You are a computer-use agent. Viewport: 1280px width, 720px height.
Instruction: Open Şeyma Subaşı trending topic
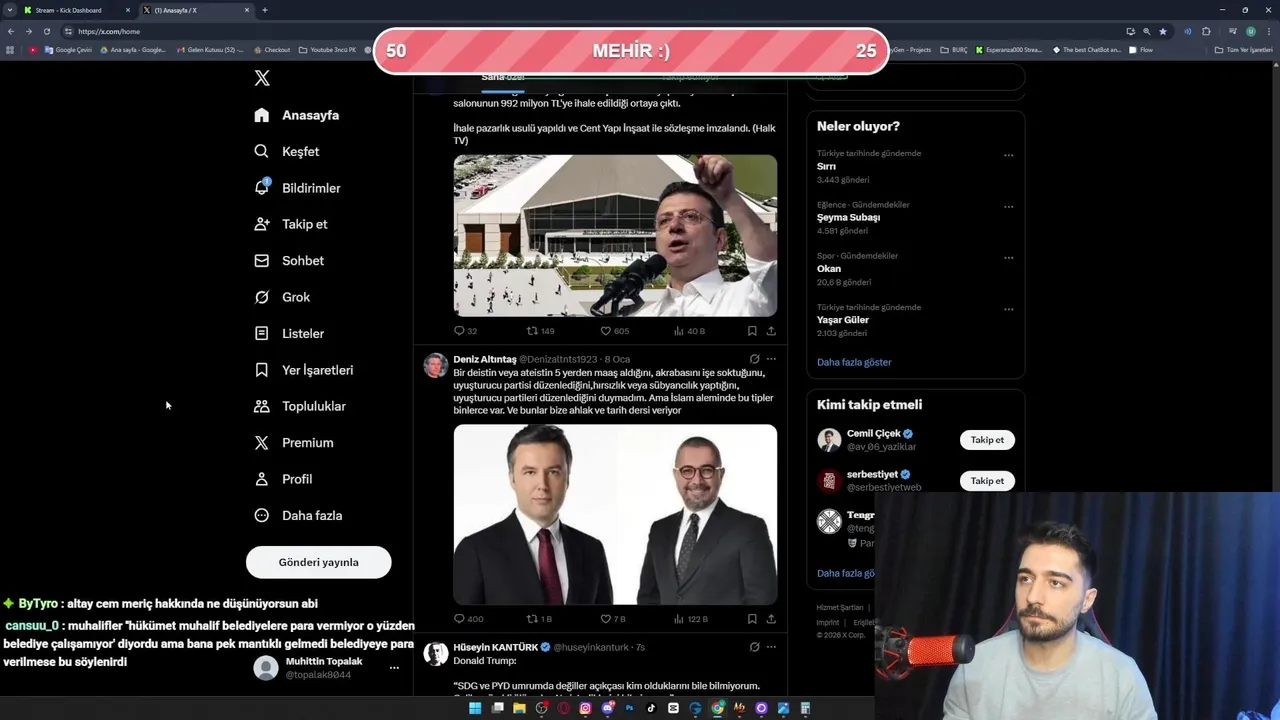tap(848, 217)
